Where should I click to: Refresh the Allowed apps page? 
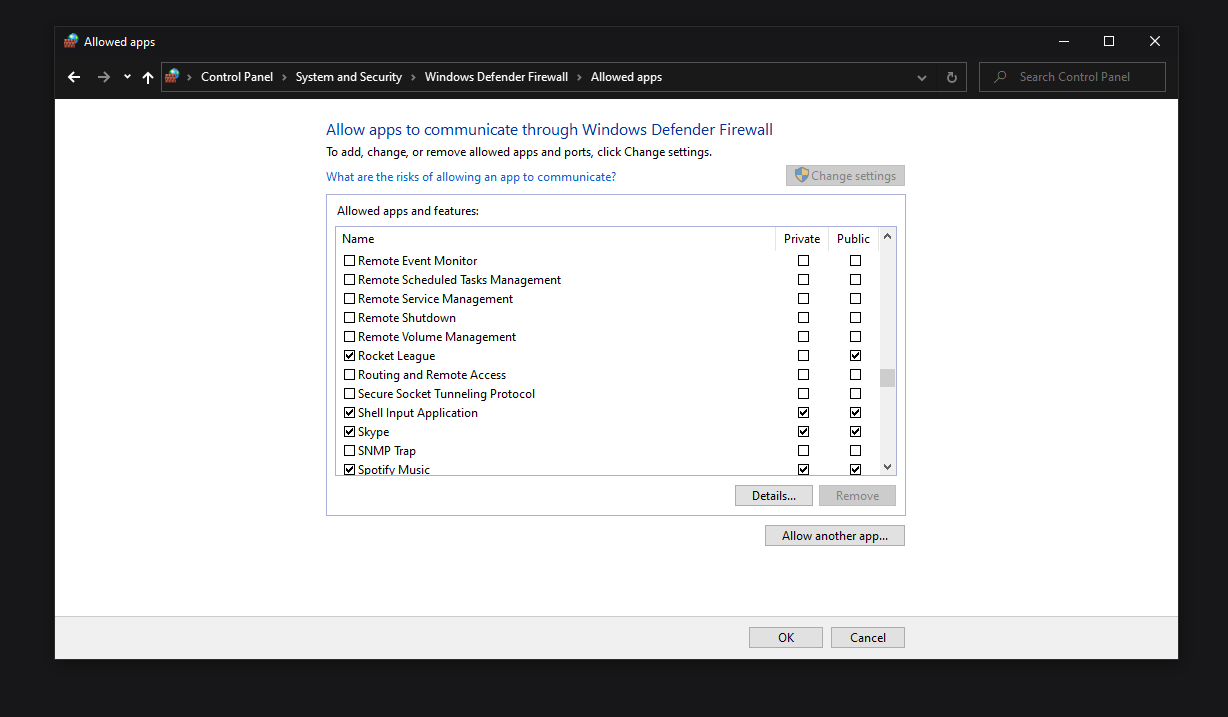coord(951,77)
